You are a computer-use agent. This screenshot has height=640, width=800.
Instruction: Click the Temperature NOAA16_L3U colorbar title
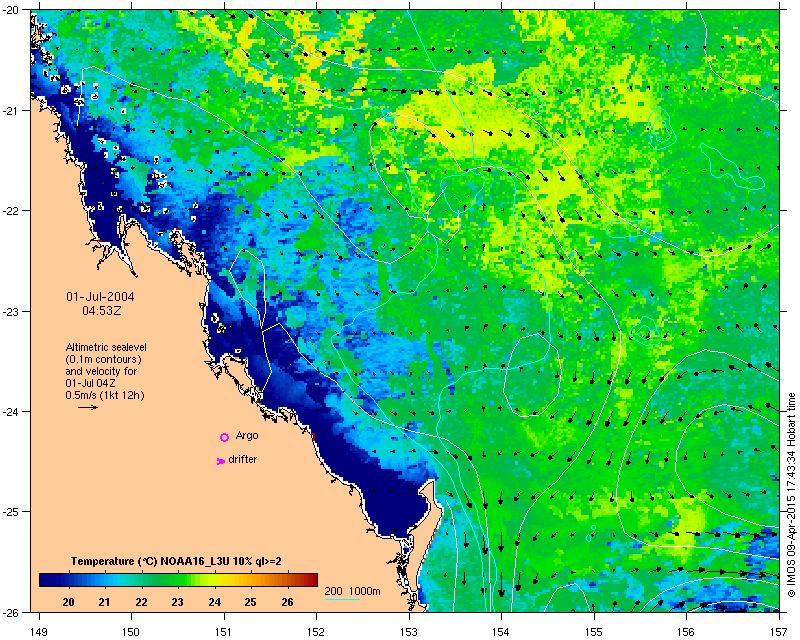176,561
